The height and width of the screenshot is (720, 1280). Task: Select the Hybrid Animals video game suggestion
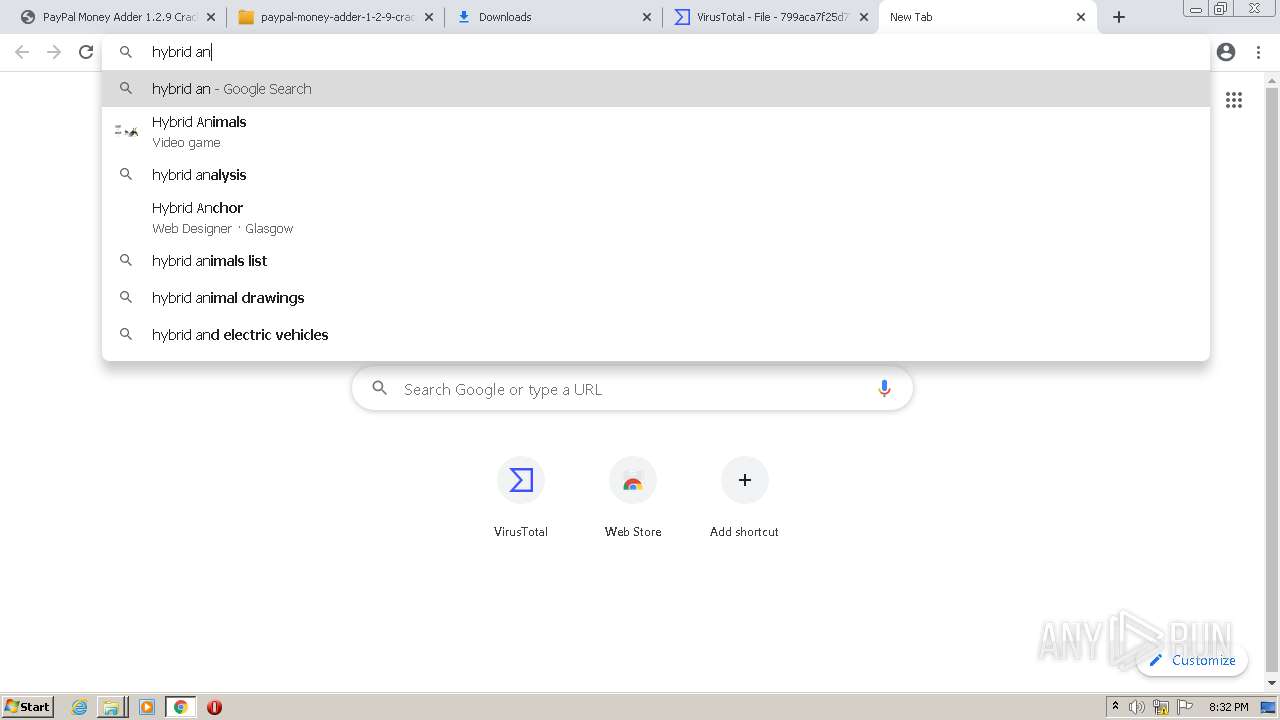click(656, 131)
